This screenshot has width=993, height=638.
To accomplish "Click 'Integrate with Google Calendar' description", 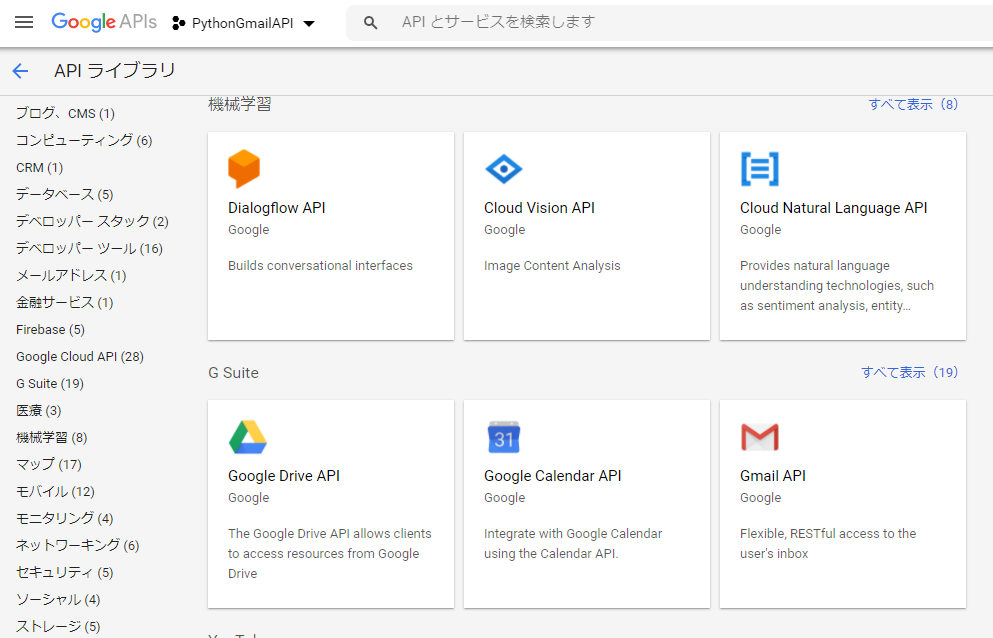I will click(573, 543).
